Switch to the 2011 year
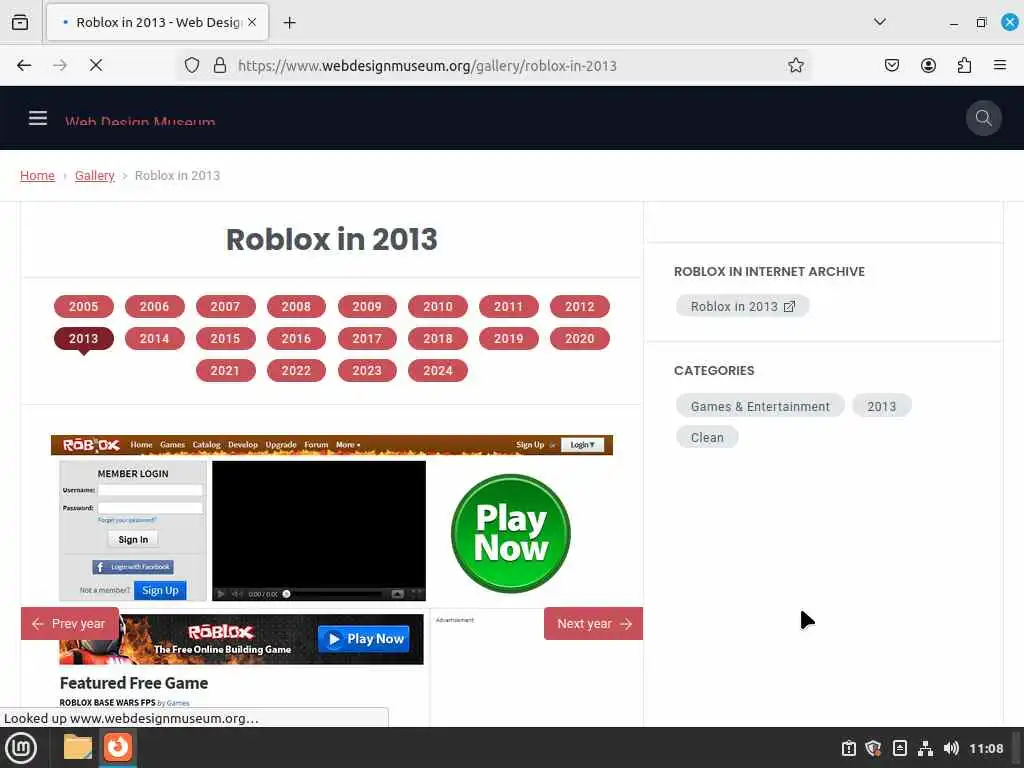1024x768 pixels. pyautogui.click(x=509, y=306)
